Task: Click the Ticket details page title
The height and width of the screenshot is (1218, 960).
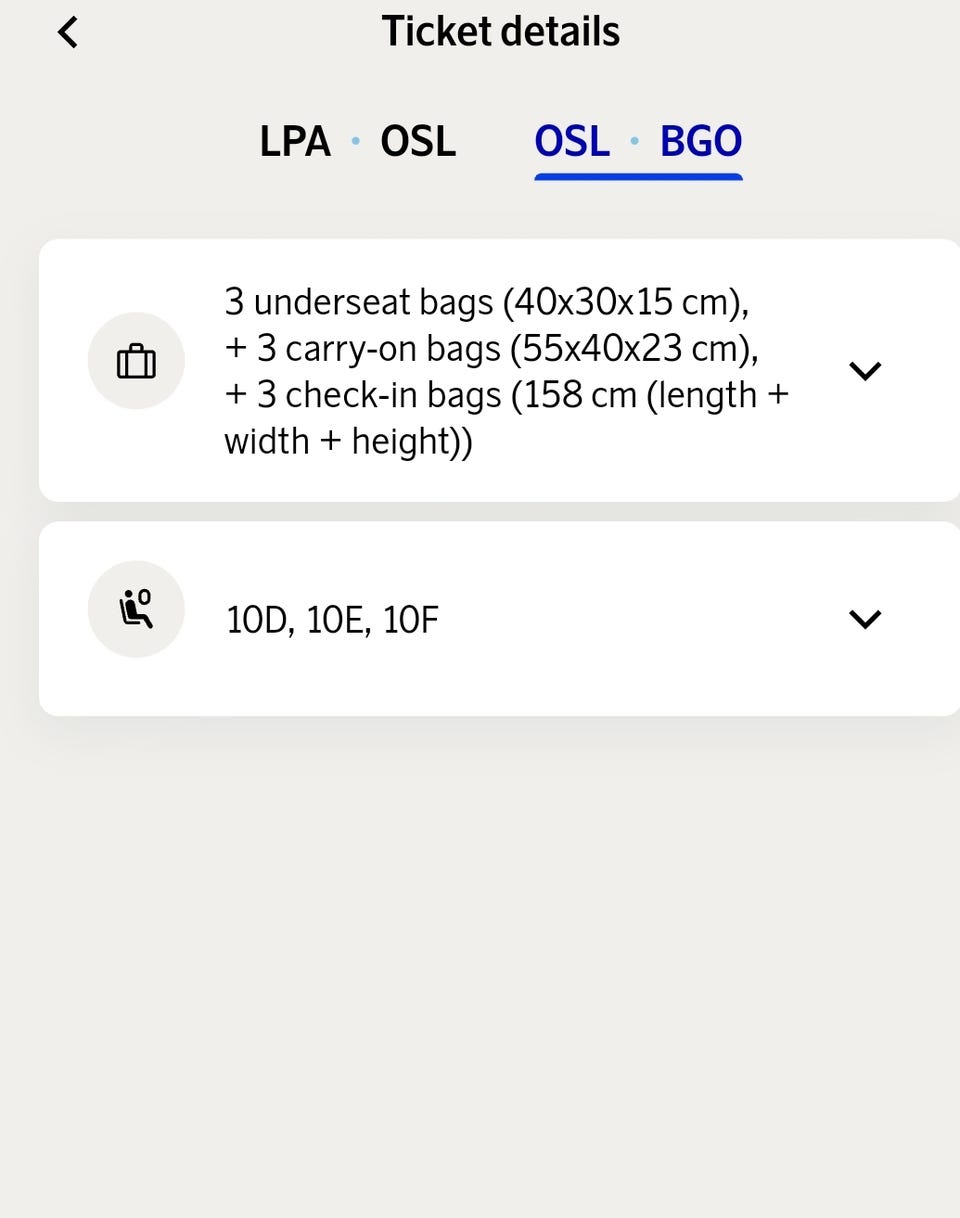Action: tap(501, 32)
